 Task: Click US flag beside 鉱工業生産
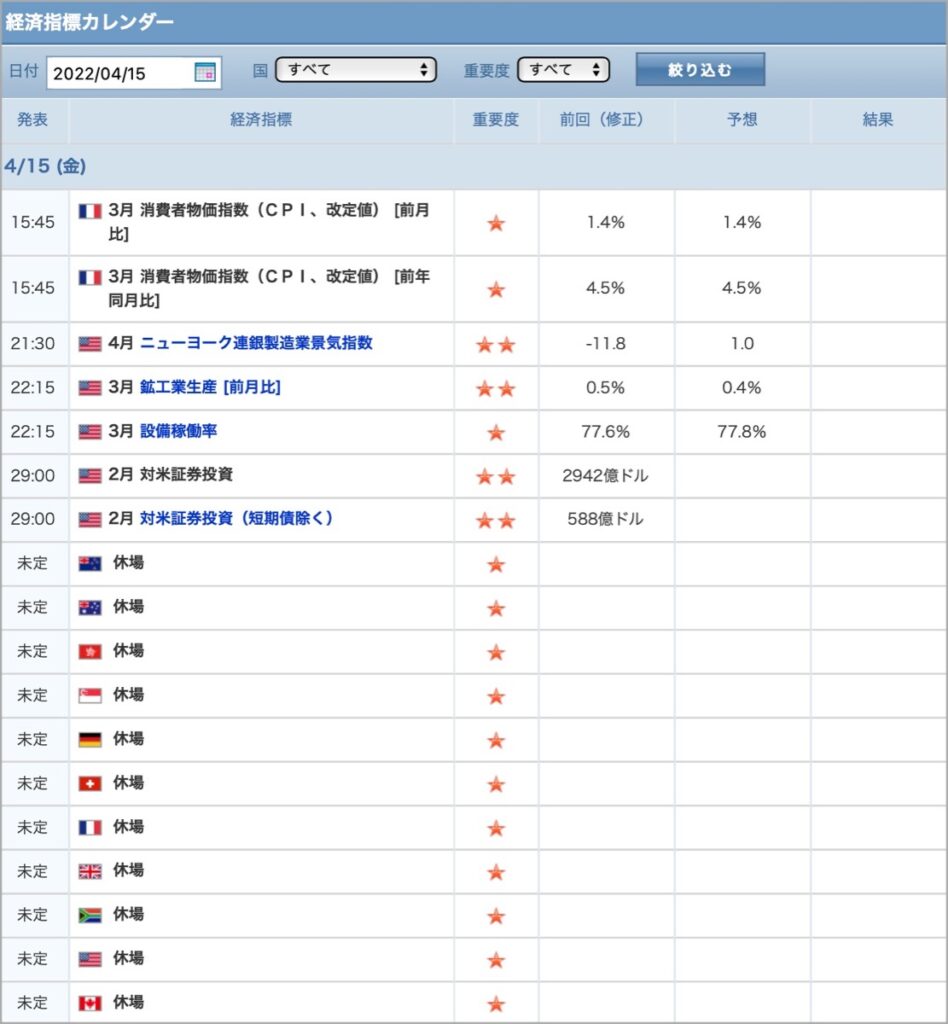(x=90, y=388)
